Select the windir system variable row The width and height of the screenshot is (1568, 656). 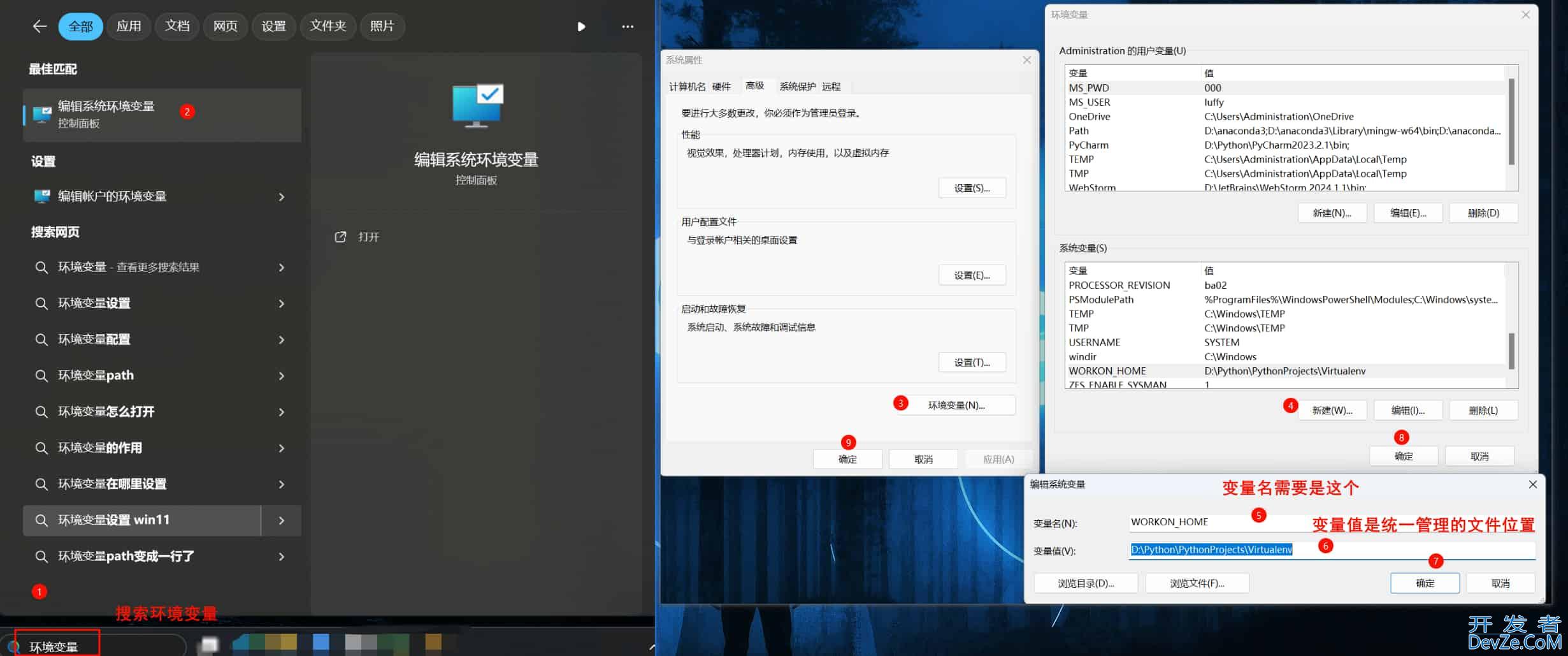pos(1284,357)
